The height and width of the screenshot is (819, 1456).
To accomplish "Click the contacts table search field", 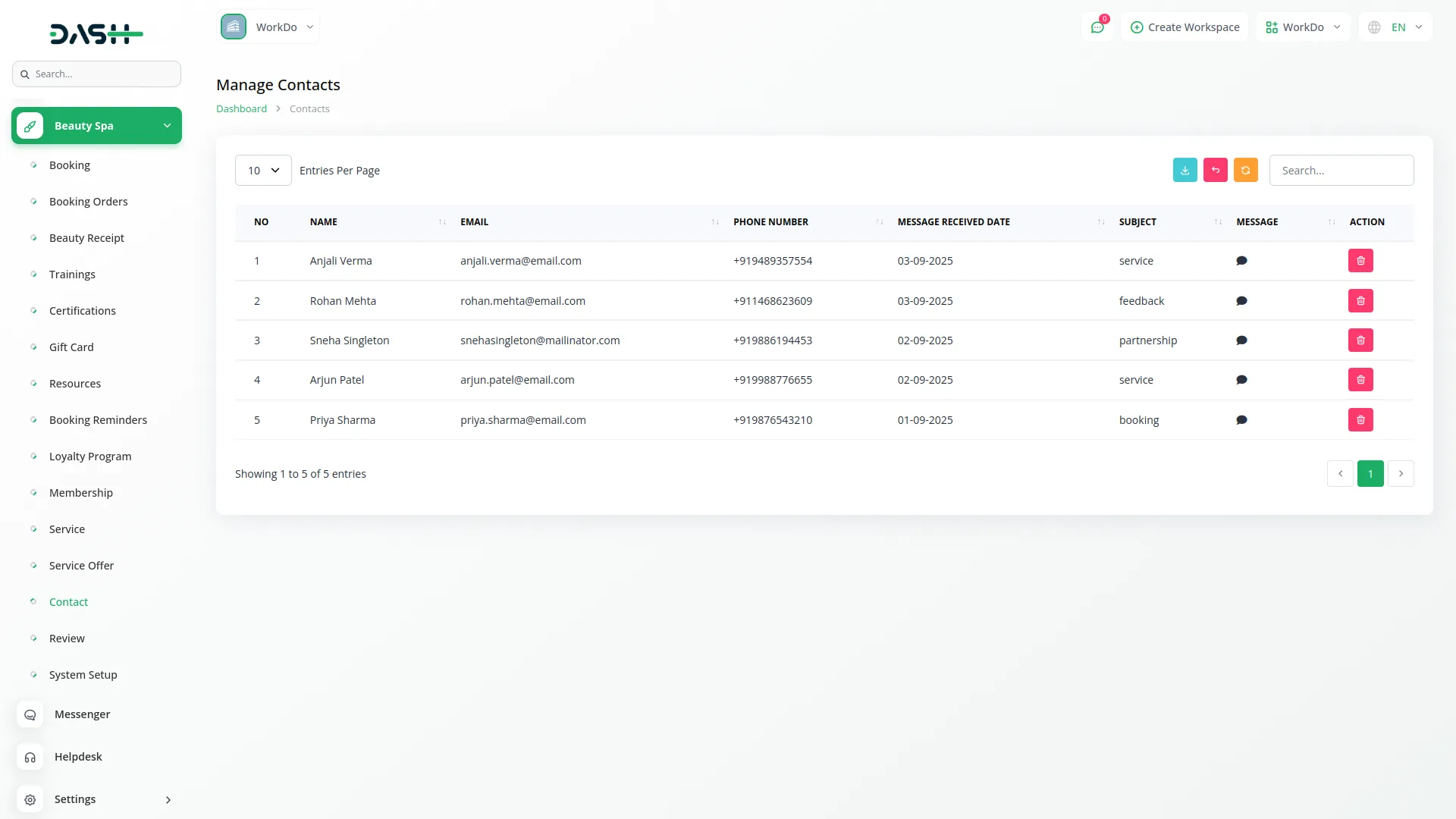I will [x=1341, y=171].
